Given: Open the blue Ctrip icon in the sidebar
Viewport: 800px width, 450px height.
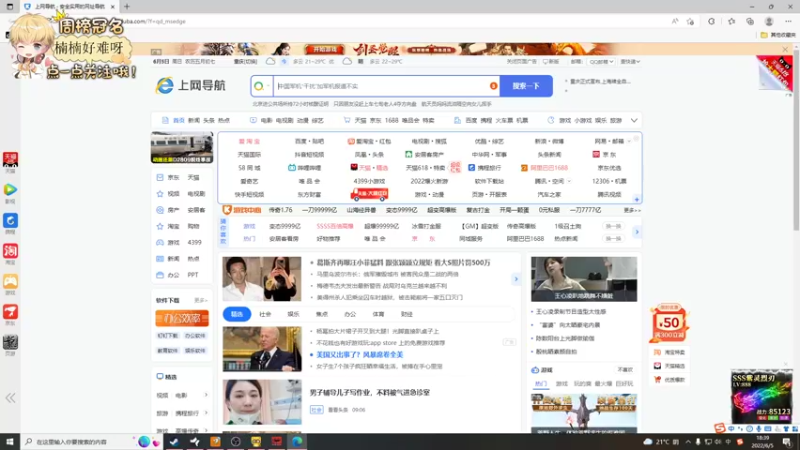Looking at the screenshot, I should coord(10,220).
